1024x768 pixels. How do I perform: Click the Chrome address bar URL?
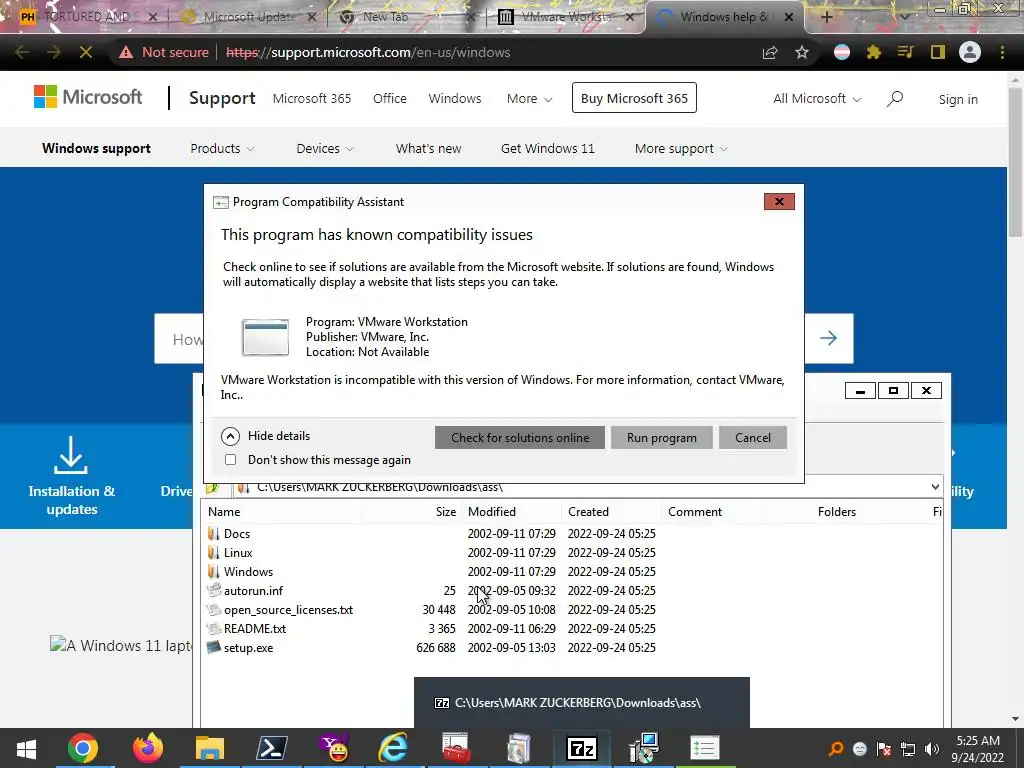[x=368, y=52]
